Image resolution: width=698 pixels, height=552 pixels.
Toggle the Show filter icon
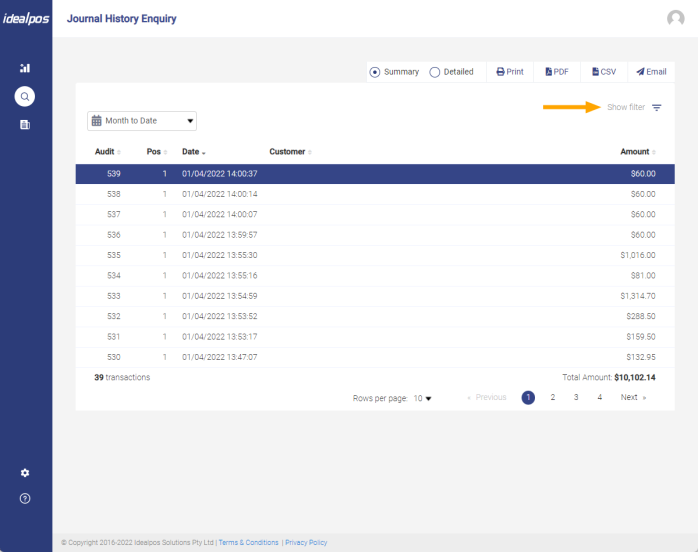[657, 107]
